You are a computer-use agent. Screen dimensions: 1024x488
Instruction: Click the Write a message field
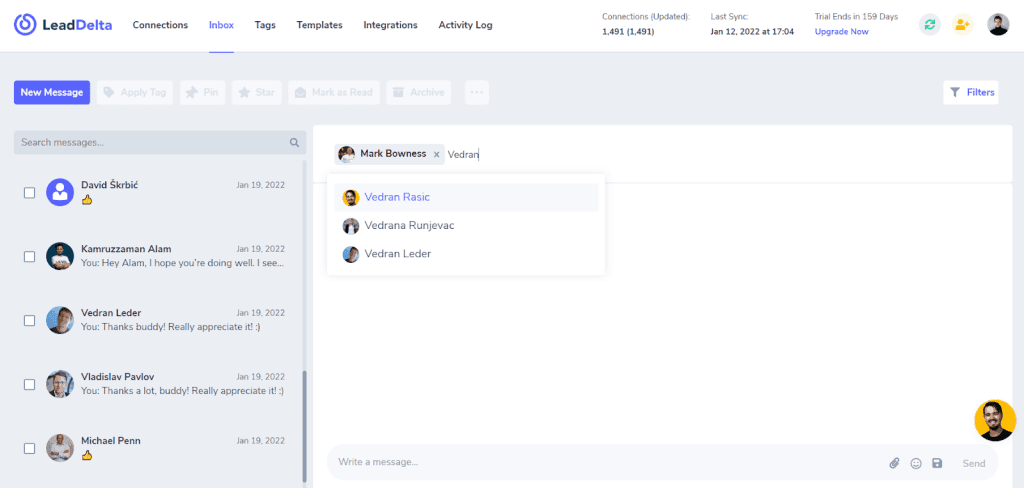[607, 463]
